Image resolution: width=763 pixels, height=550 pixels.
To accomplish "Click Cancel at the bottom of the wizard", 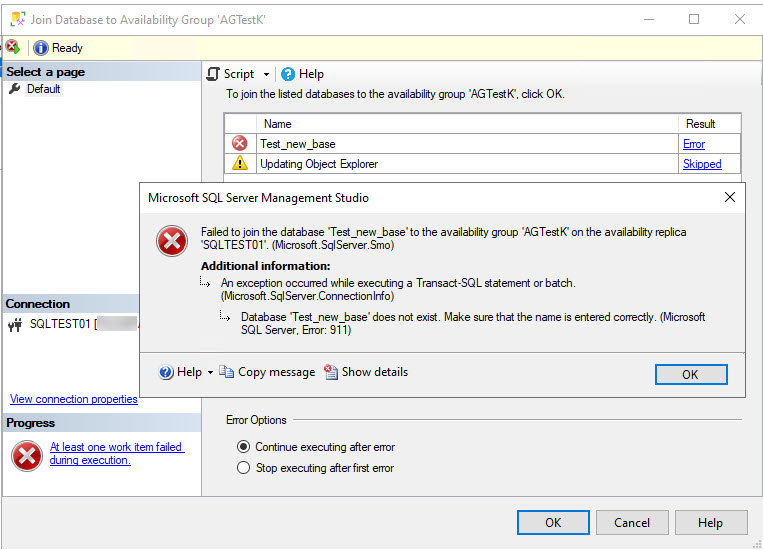I will (632, 522).
